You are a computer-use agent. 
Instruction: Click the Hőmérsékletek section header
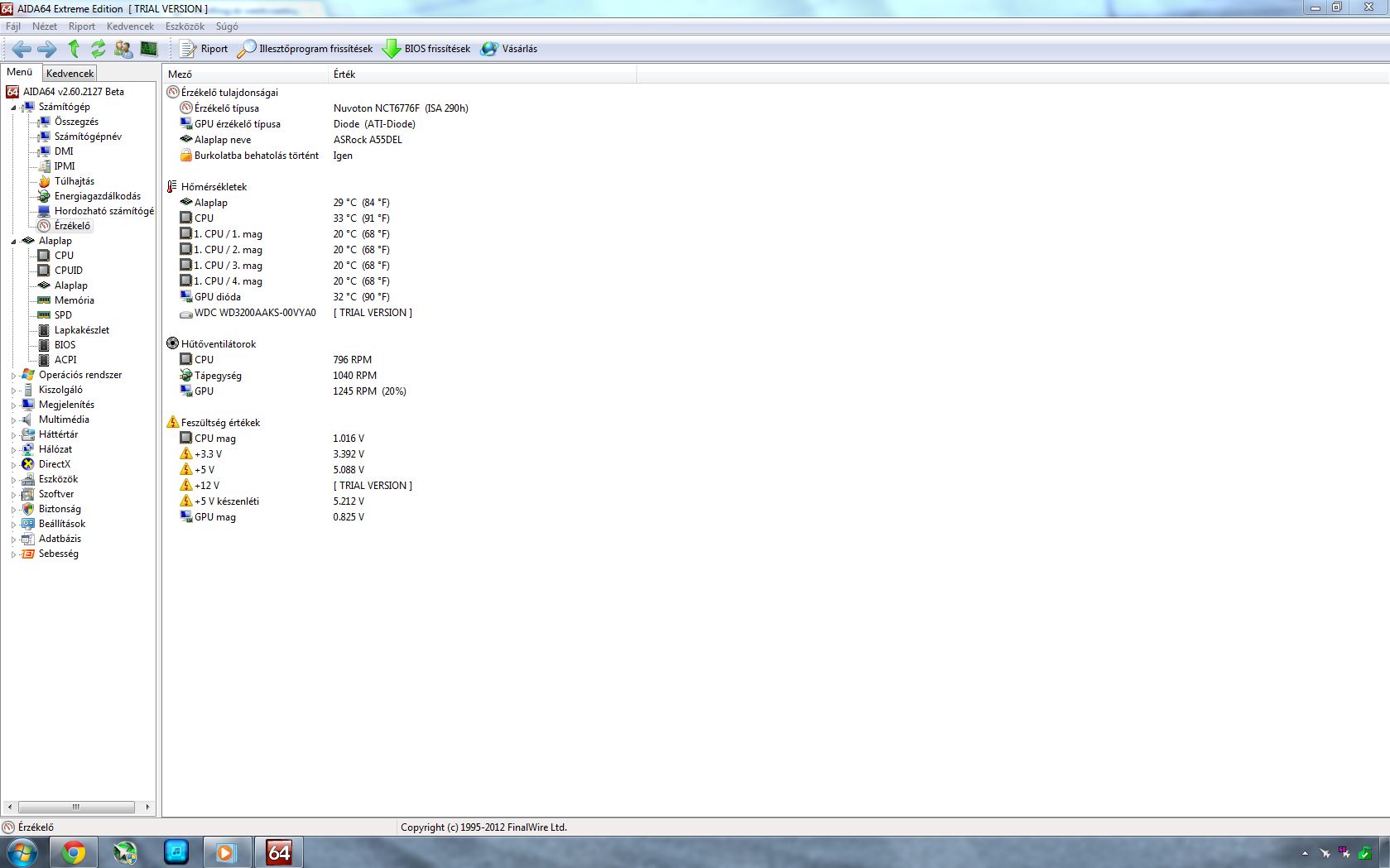tap(207, 187)
